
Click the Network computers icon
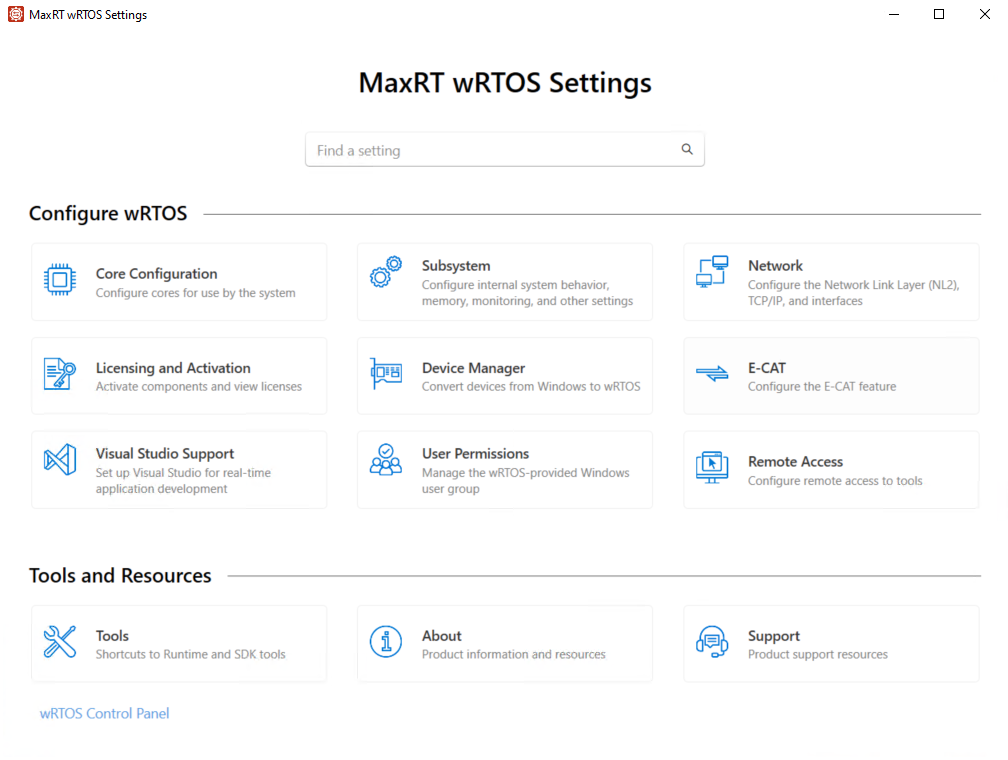pyautogui.click(x=712, y=272)
